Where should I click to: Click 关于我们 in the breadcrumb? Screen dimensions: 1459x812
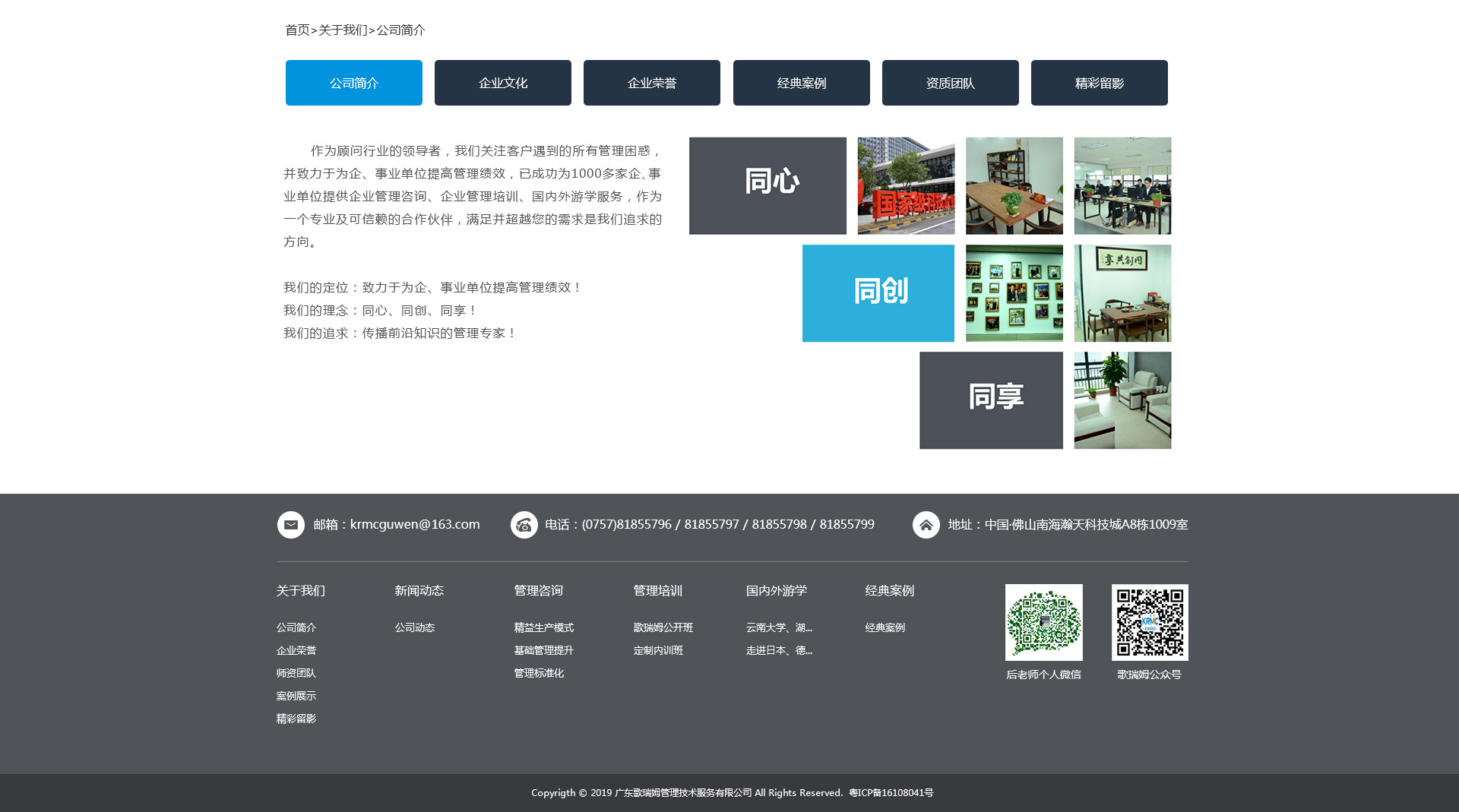tap(343, 30)
